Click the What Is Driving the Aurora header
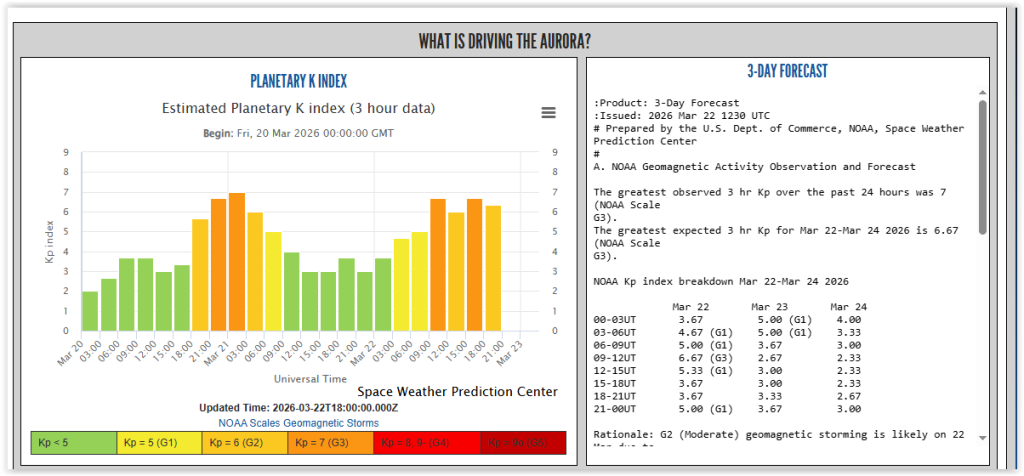The height and width of the screenshot is (476, 1024). (x=504, y=41)
